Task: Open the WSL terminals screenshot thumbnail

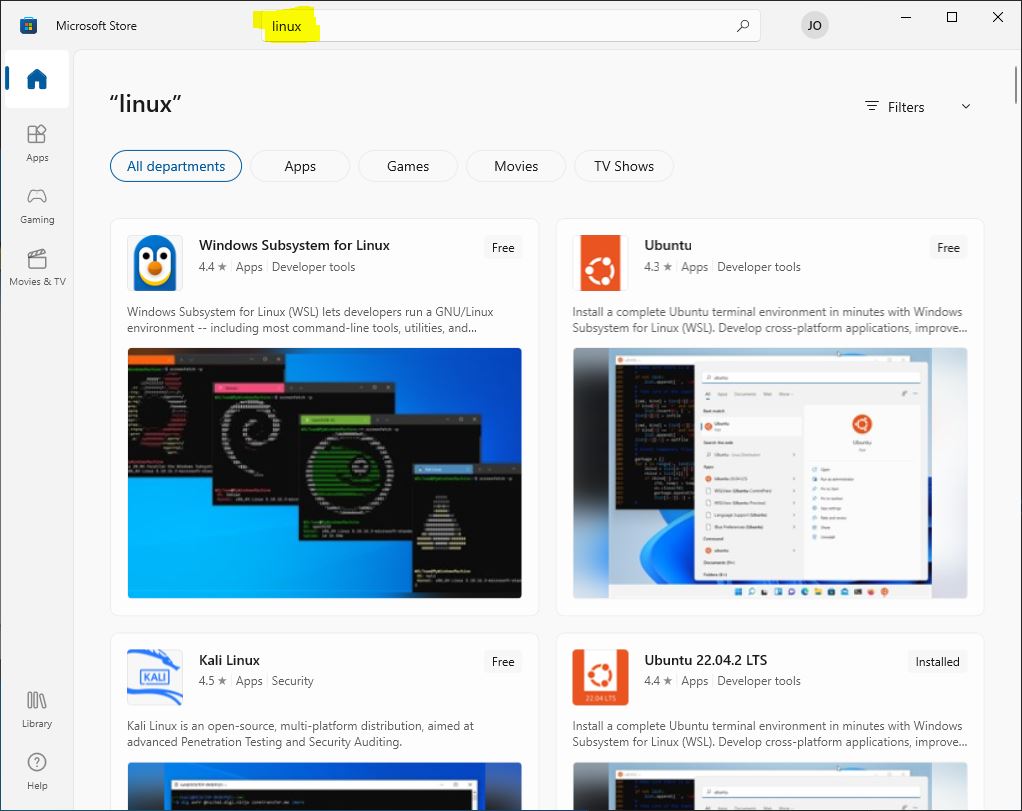Action: point(325,473)
